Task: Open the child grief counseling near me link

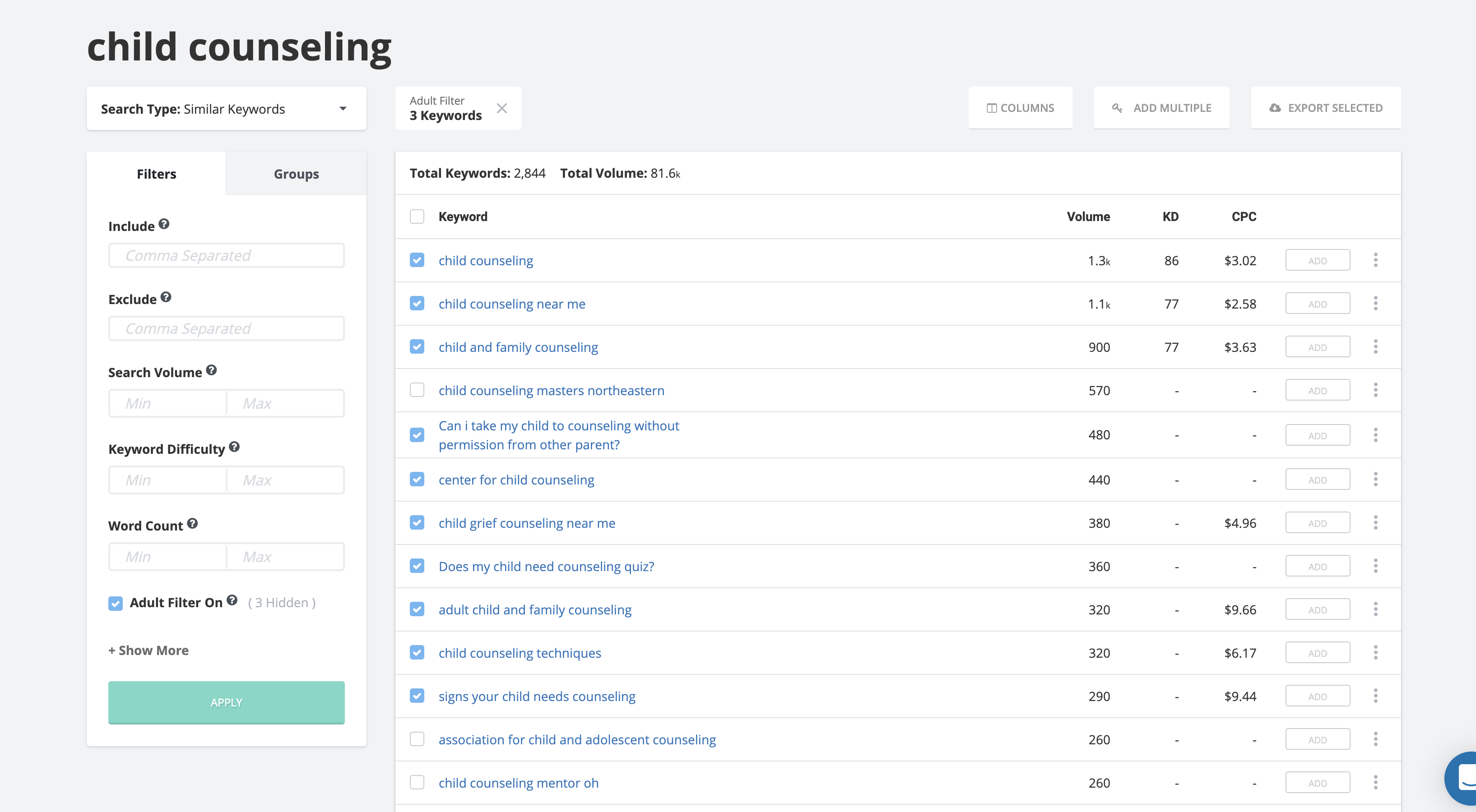Action: 527,523
